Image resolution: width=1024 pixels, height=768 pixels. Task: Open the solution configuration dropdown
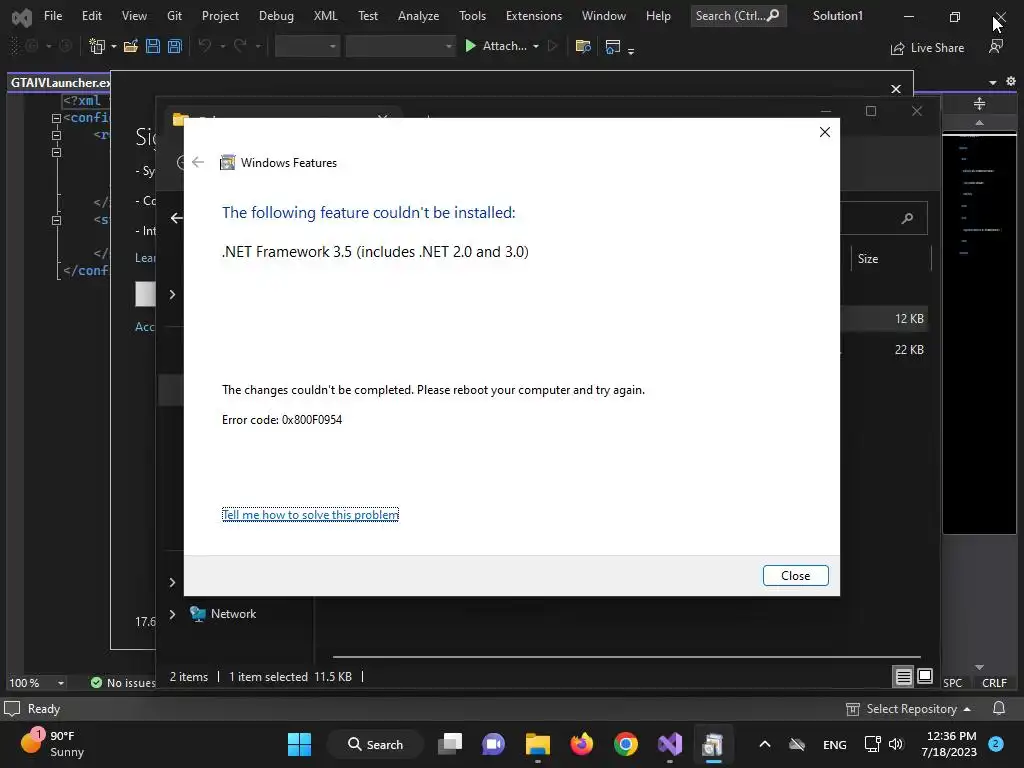click(x=307, y=46)
